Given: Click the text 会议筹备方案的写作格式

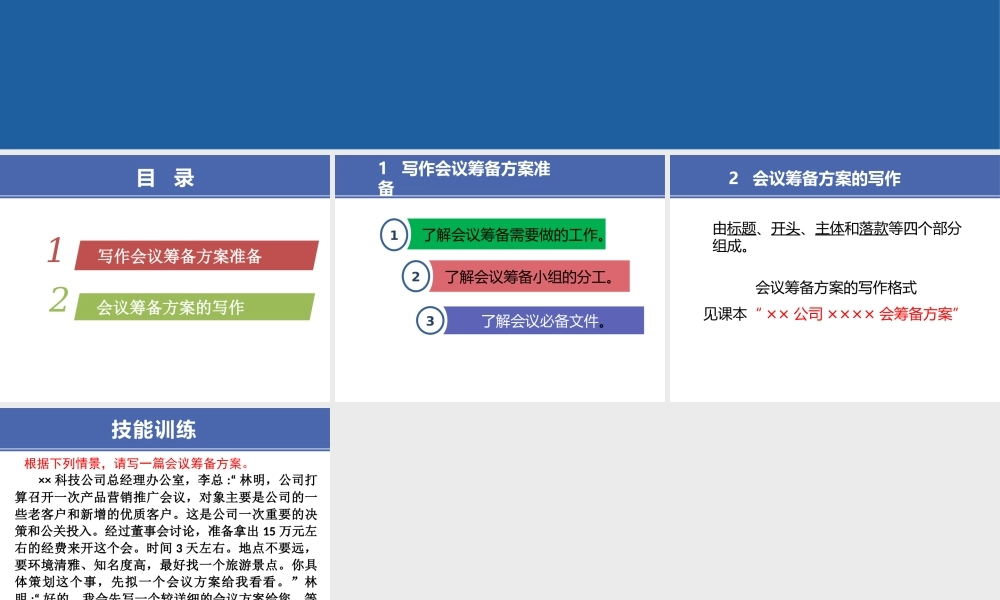Looking at the screenshot, I should 836,287.
